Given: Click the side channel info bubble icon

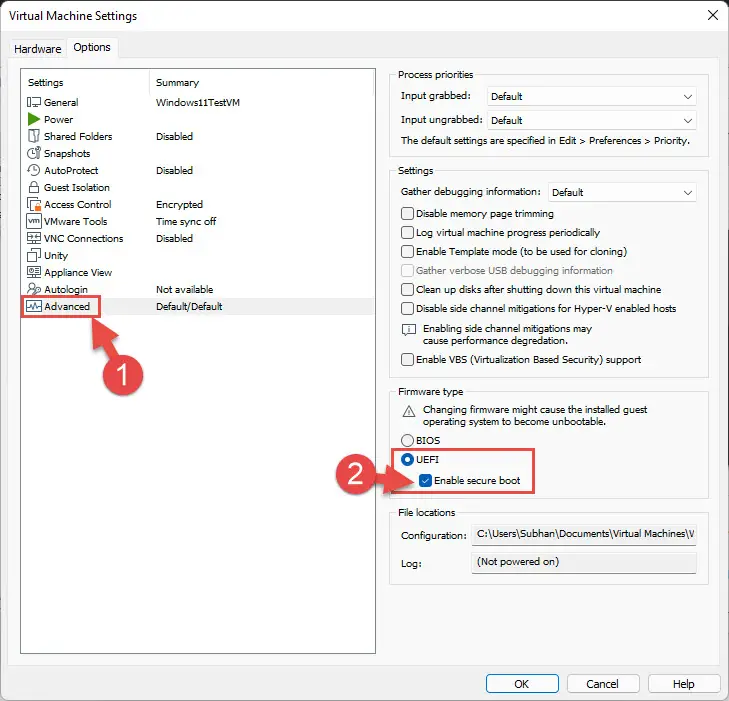Looking at the screenshot, I should 409,330.
